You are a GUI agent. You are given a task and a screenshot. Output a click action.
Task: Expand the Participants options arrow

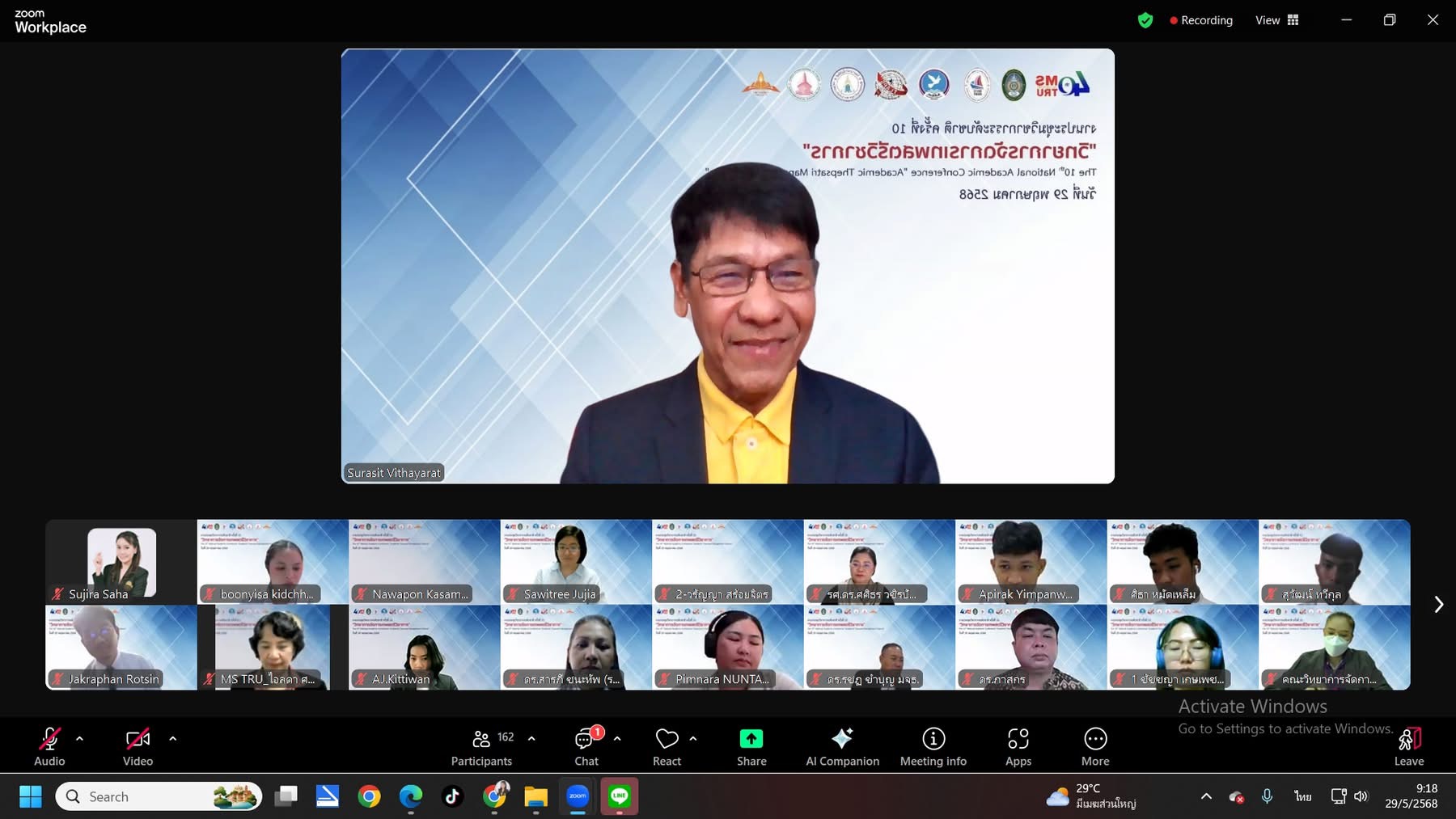tap(531, 738)
